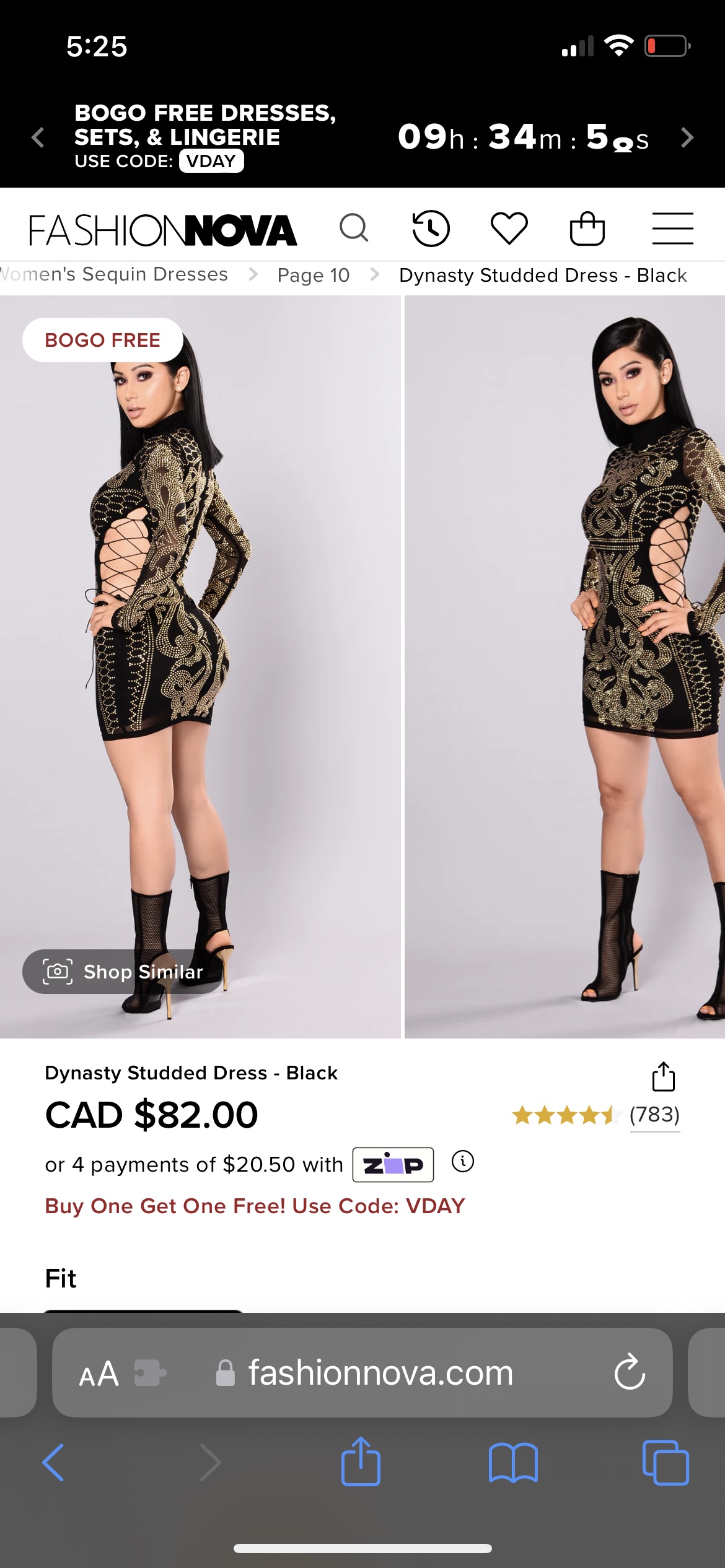This screenshot has width=725, height=1568.
Task: Open the 783 reviews link
Action: tap(654, 1115)
